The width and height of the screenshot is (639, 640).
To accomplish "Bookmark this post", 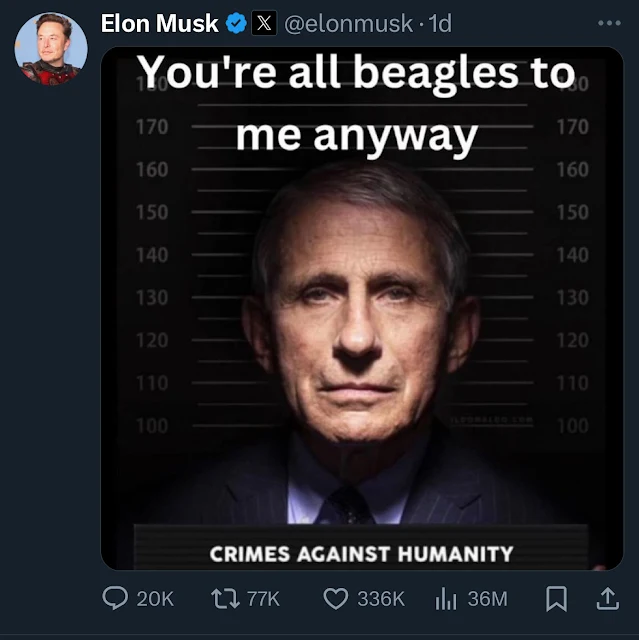I will 556,598.
